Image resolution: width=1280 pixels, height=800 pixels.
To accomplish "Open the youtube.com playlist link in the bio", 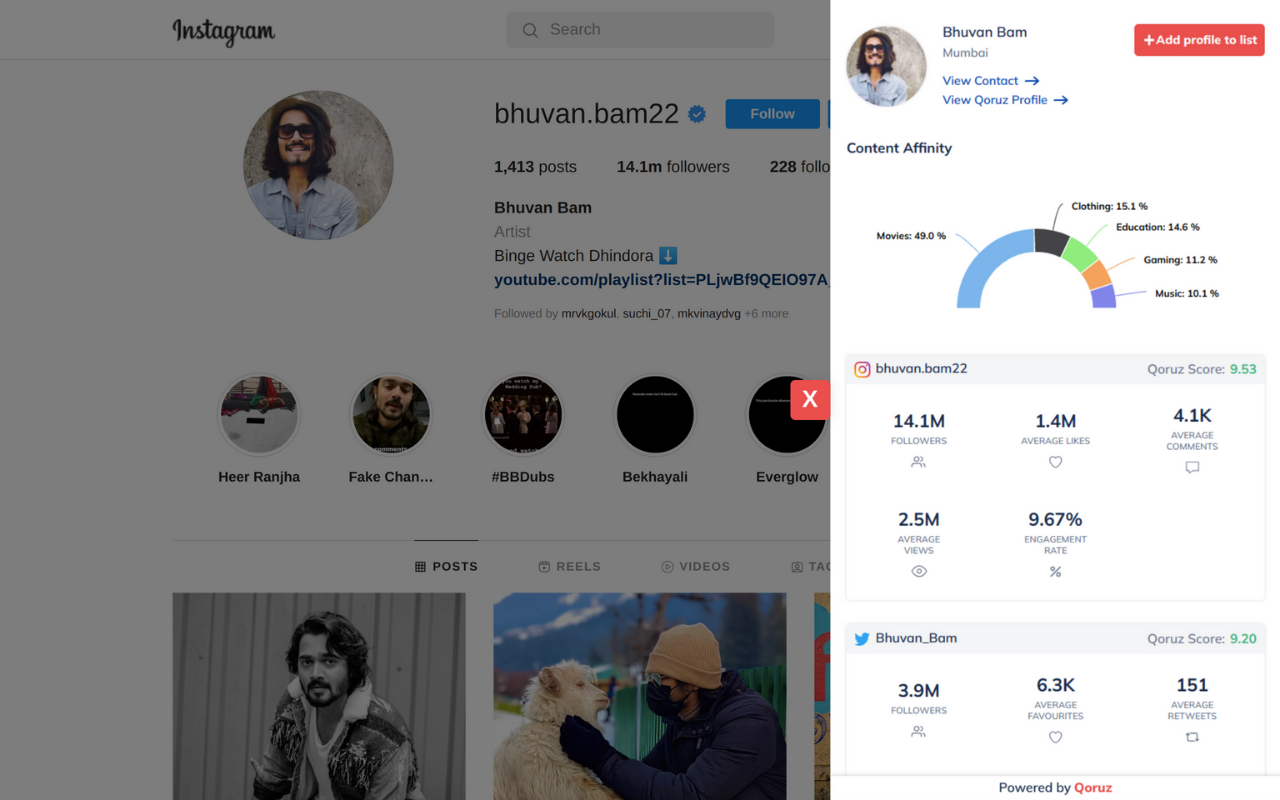I will point(661,279).
